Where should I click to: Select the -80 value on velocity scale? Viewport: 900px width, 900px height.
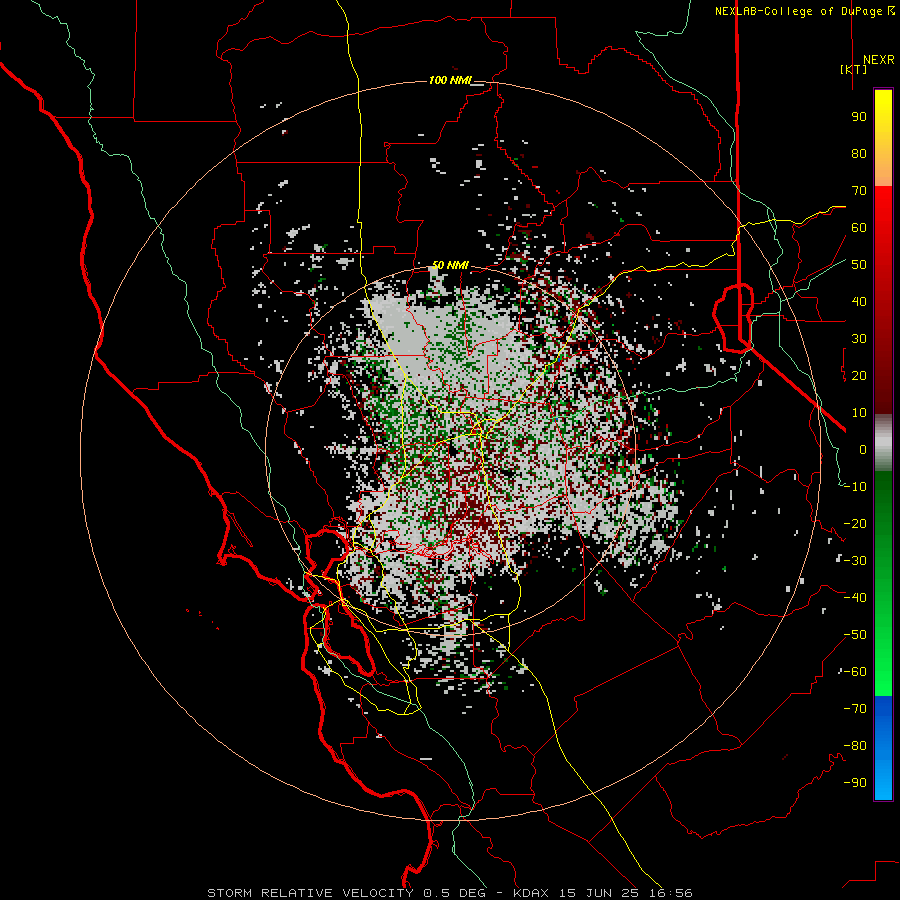(x=855, y=746)
